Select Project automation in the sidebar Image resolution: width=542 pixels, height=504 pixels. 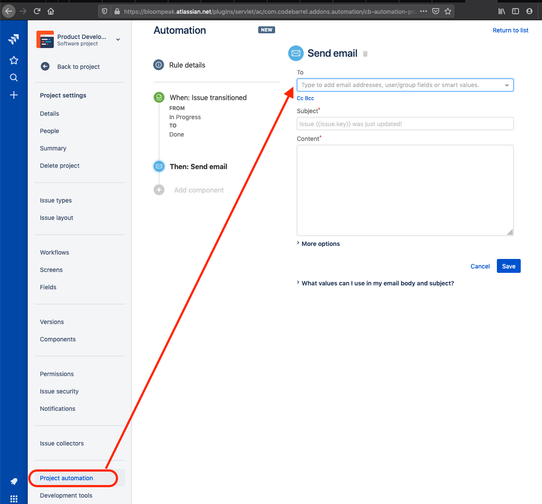66,478
